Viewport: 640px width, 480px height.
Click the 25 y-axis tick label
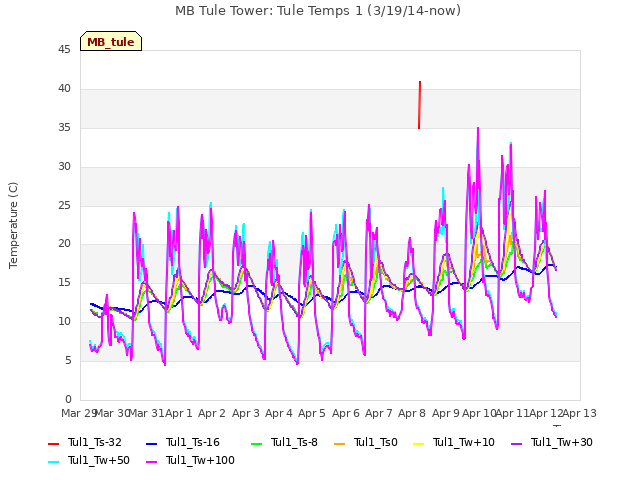[64, 205]
